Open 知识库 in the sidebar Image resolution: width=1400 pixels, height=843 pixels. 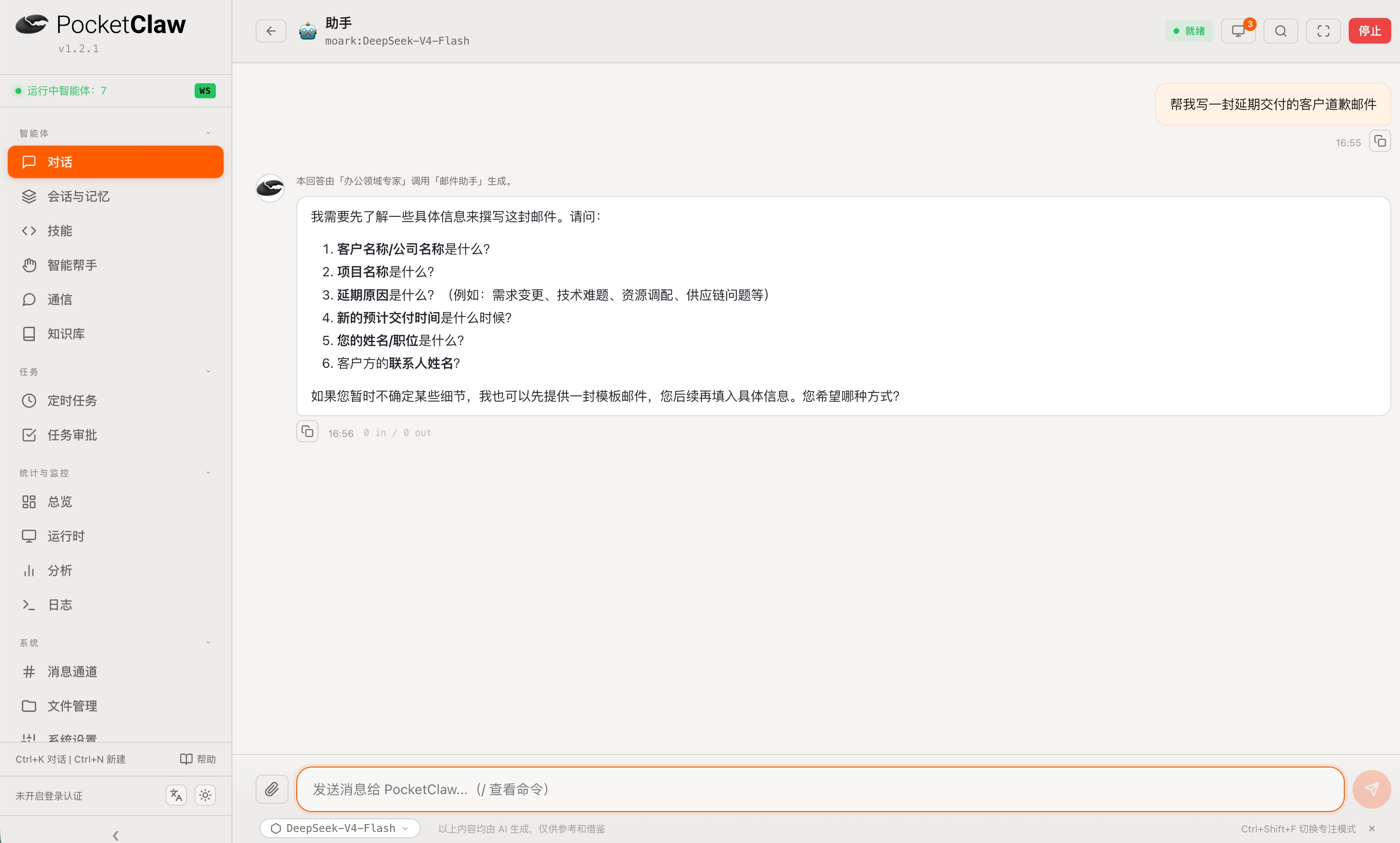pos(115,334)
